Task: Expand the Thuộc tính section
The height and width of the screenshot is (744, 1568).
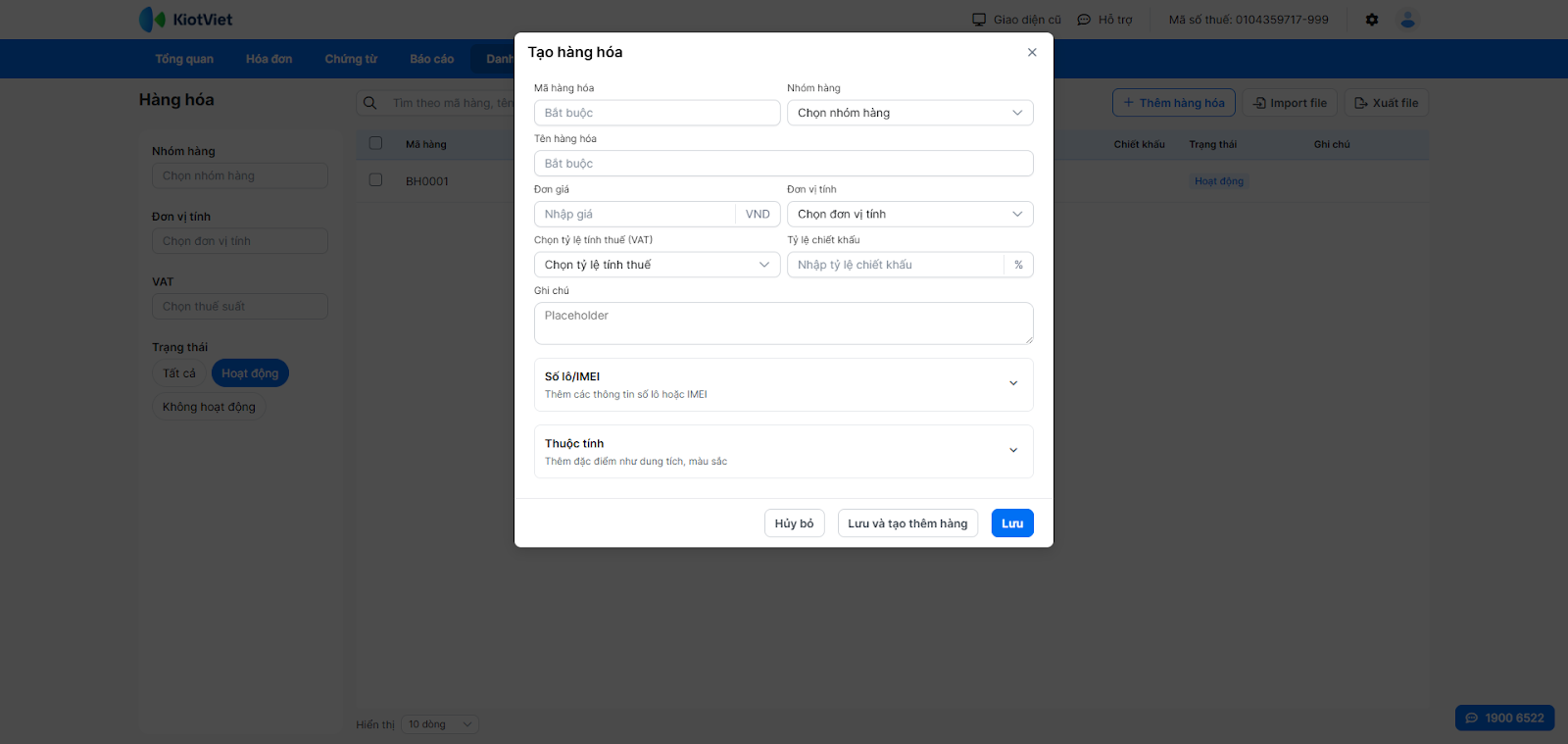Action: point(1013,451)
